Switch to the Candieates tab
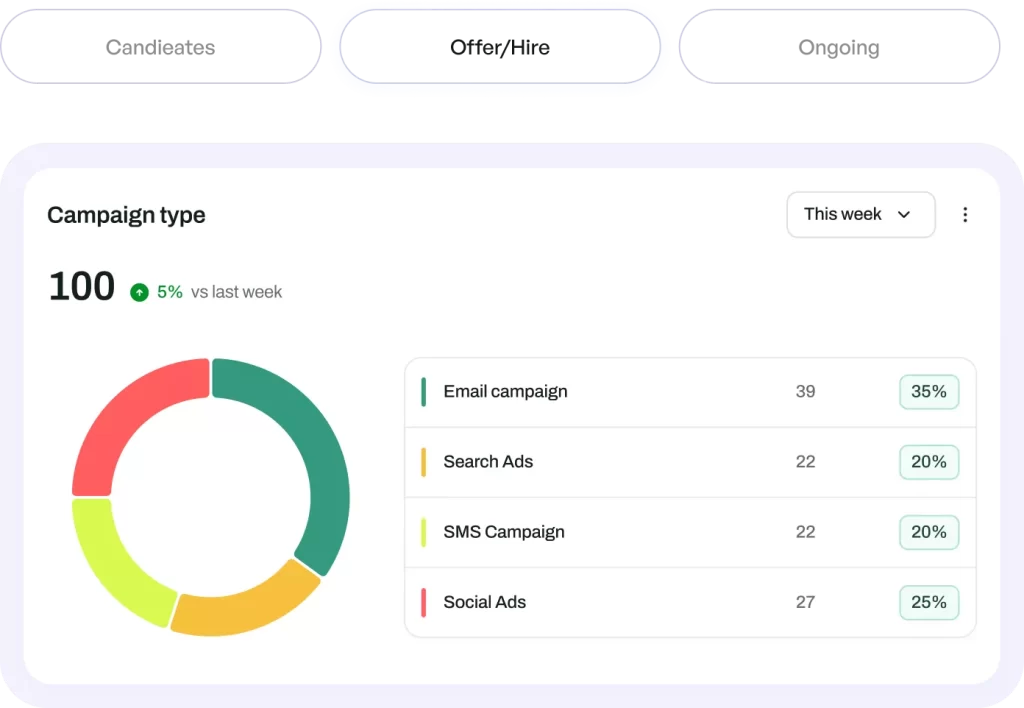This screenshot has height=708, width=1024. coord(161,47)
